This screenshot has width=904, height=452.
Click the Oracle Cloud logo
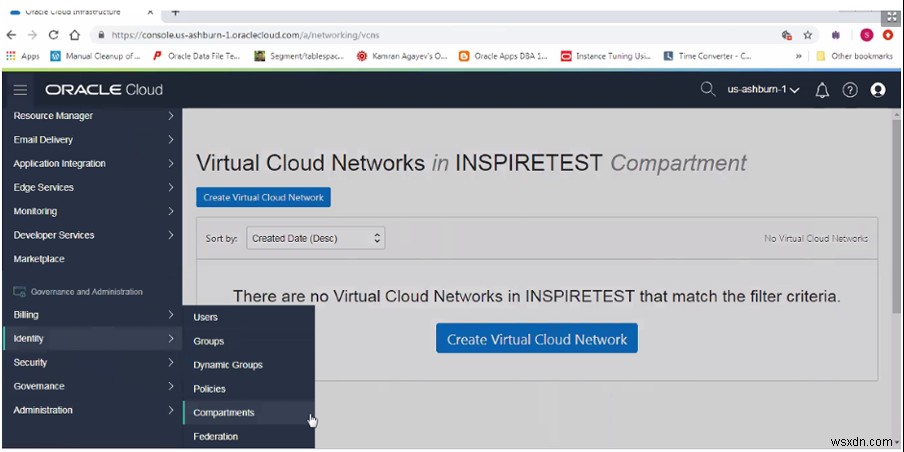pos(104,90)
